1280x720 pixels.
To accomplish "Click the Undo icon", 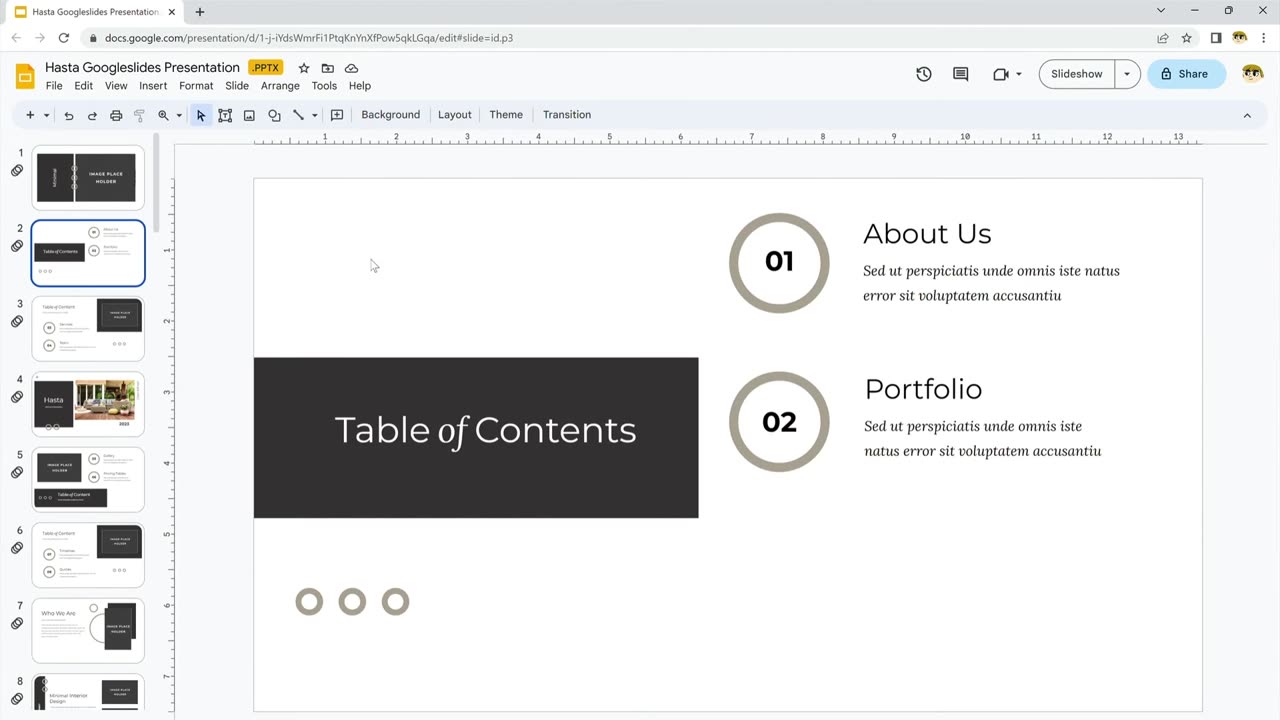I will pyautogui.click(x=69, y=115).
